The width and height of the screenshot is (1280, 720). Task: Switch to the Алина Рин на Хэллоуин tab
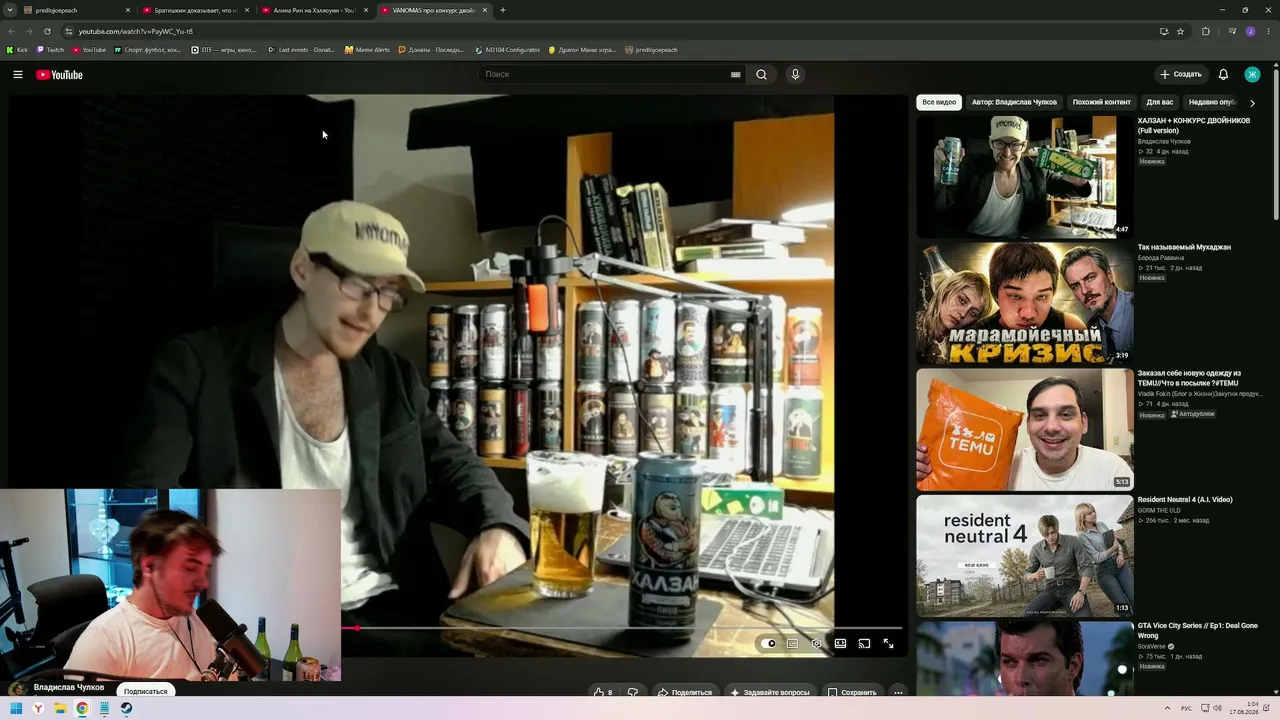(x=315, y=10)
